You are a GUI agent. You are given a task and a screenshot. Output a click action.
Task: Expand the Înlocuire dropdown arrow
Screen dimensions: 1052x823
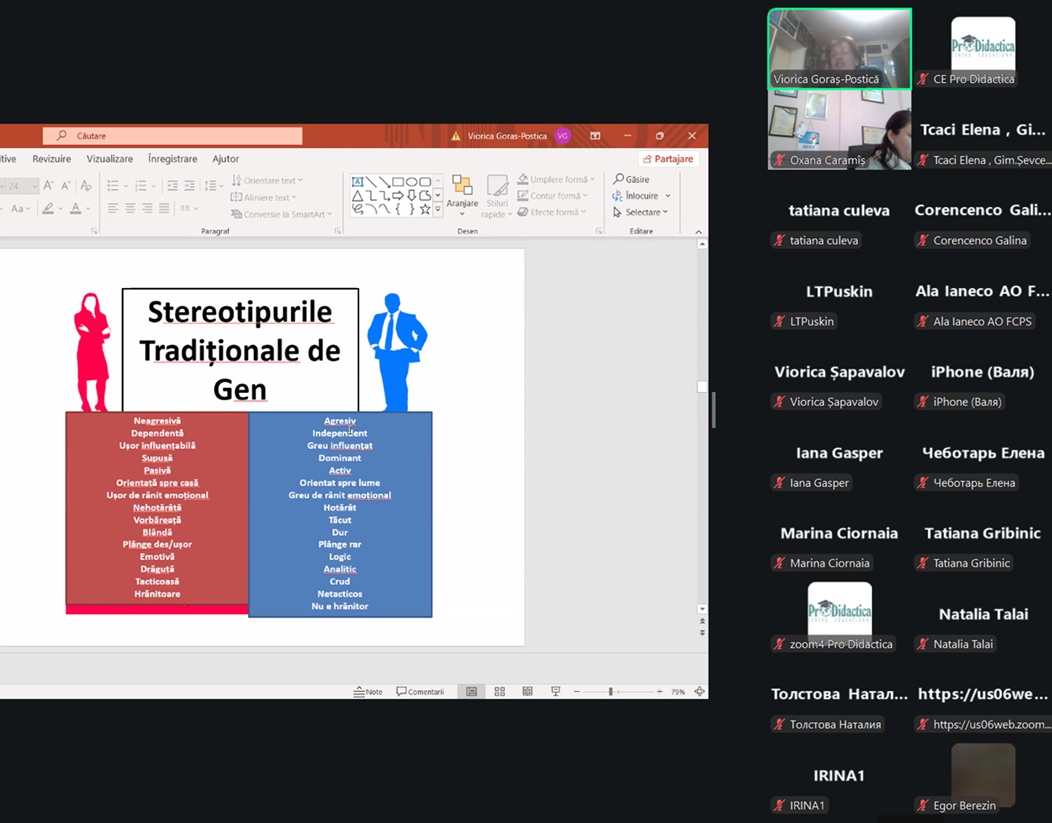coord(667,196)
